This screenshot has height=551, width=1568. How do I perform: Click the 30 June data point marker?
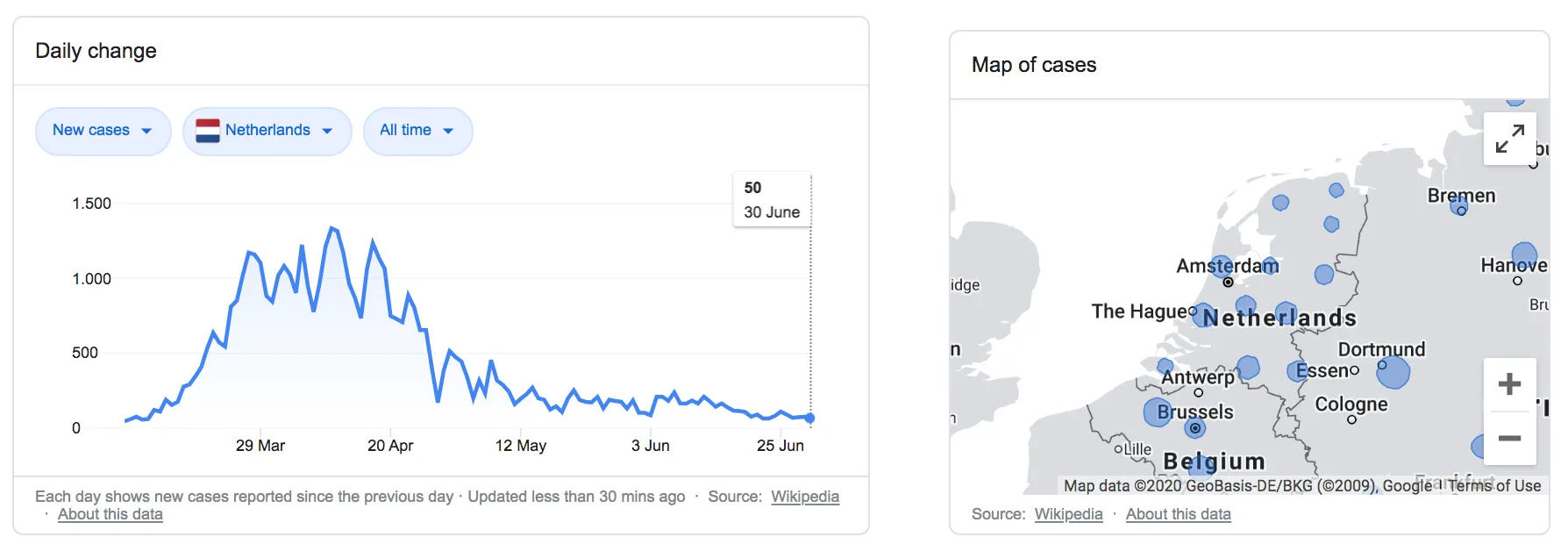click(810, 419)
